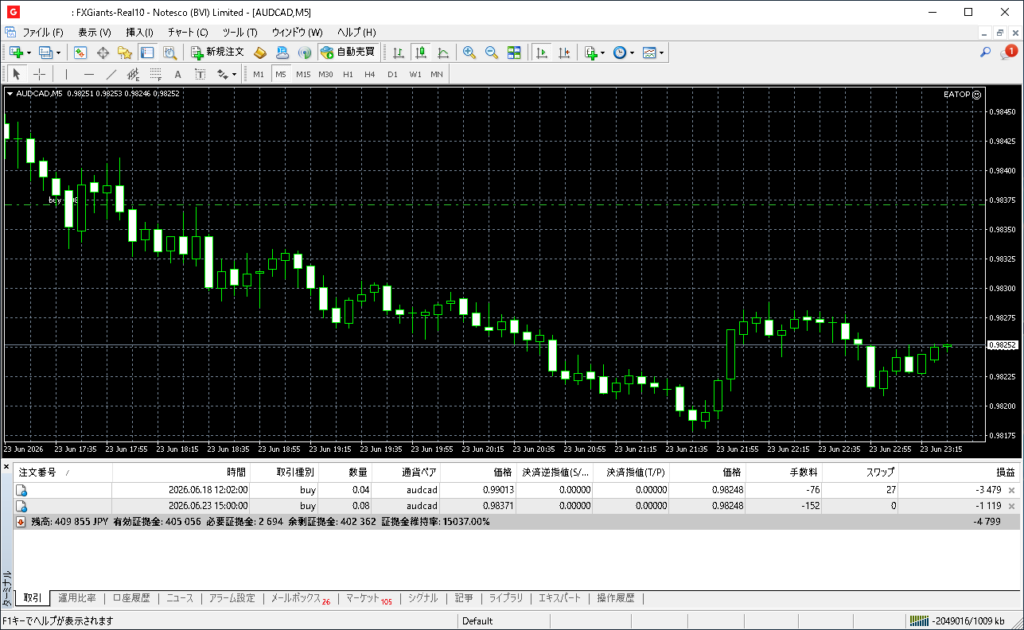
Task: Close the first audcad buy order row
Action: click(1012, 490)
